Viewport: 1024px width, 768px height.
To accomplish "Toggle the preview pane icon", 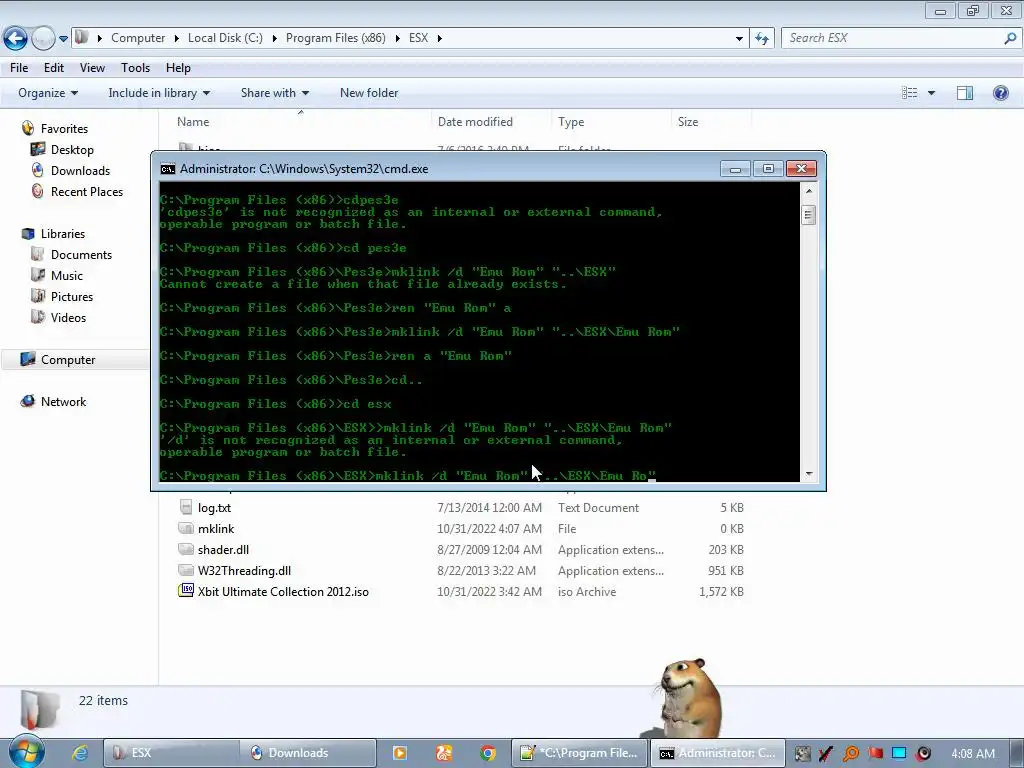I will point(965,93).
